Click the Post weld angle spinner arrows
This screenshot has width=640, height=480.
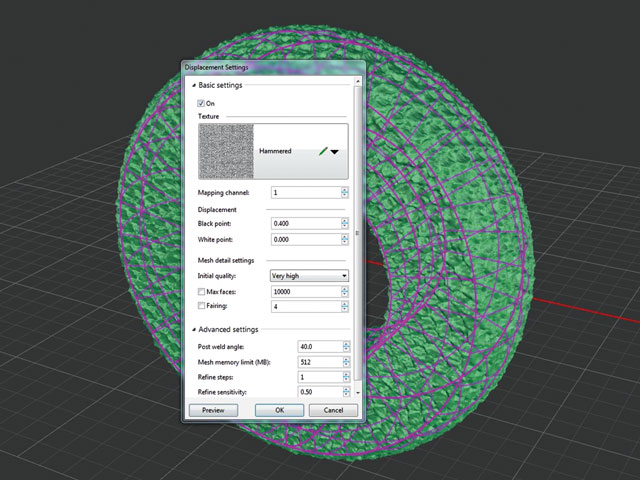[x=347, y=347]
